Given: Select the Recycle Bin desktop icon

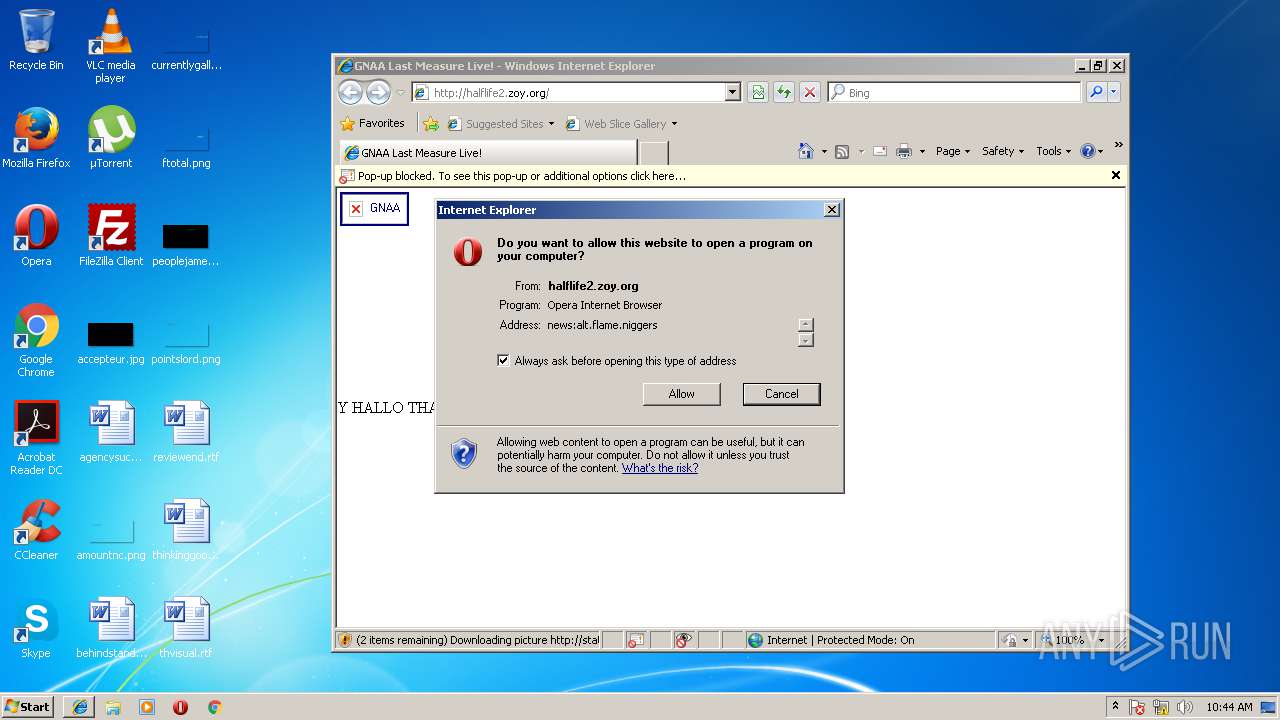Looking at the screenshot, I should (x=36, y=40).
